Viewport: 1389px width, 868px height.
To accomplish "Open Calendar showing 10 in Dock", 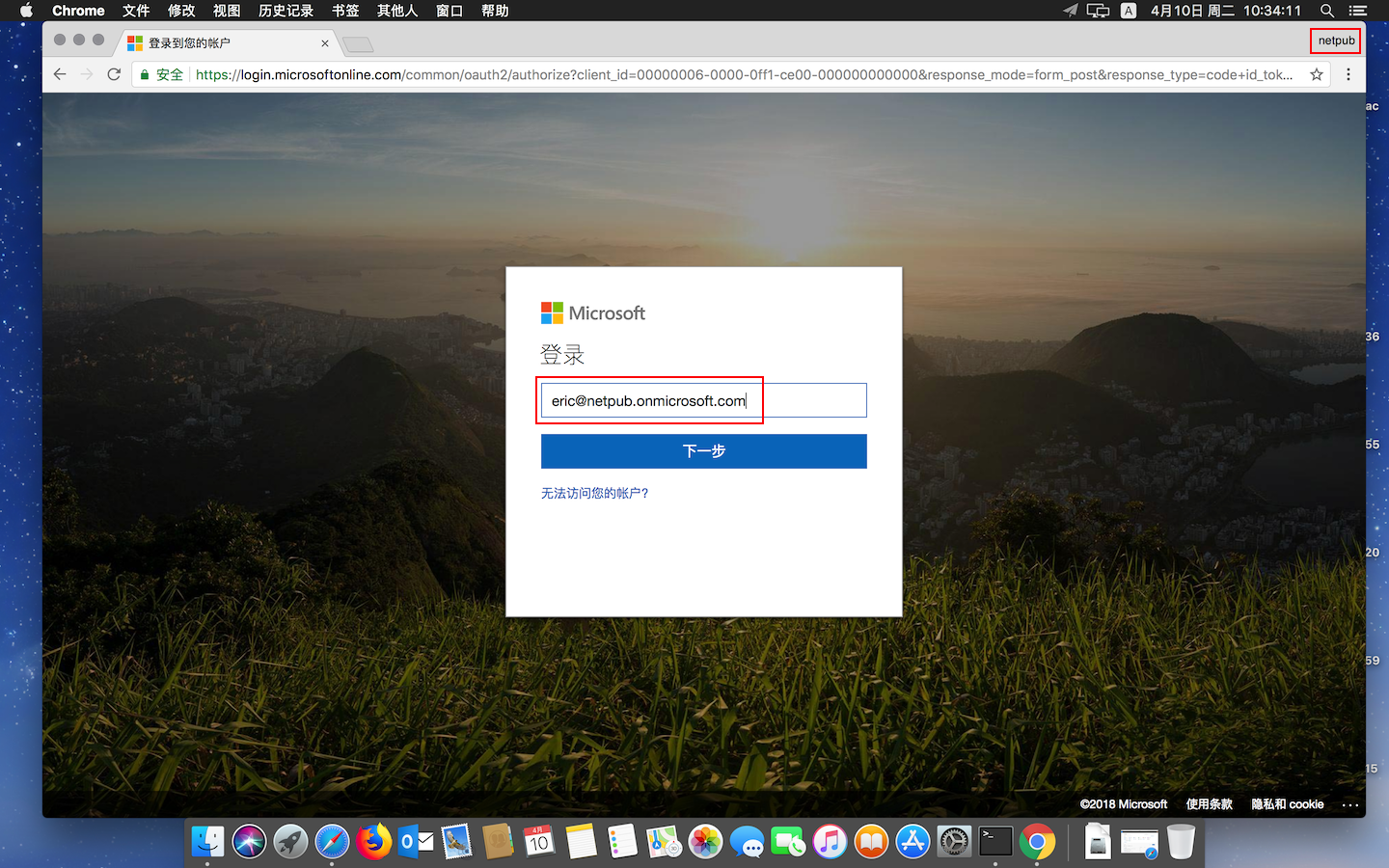I will tap(539, 842).
